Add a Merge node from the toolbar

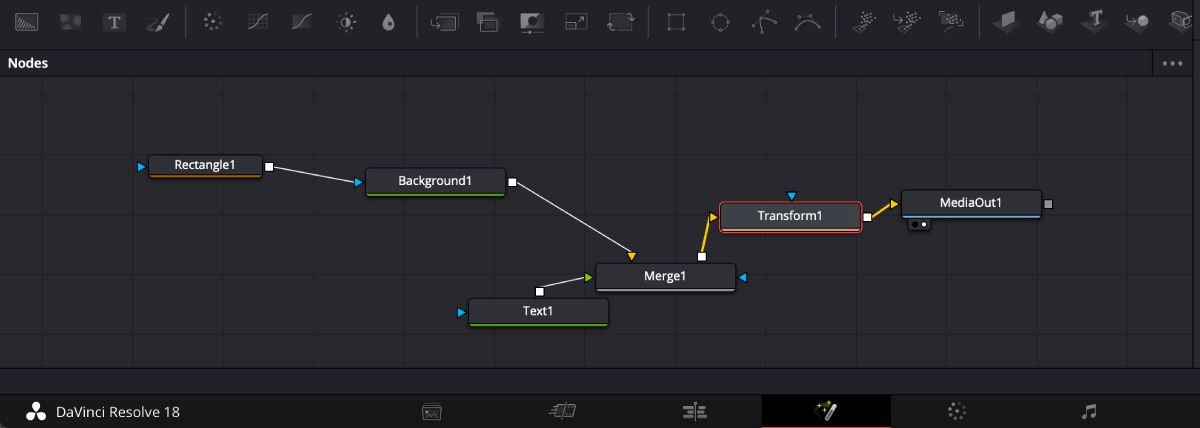click(445, 21)
